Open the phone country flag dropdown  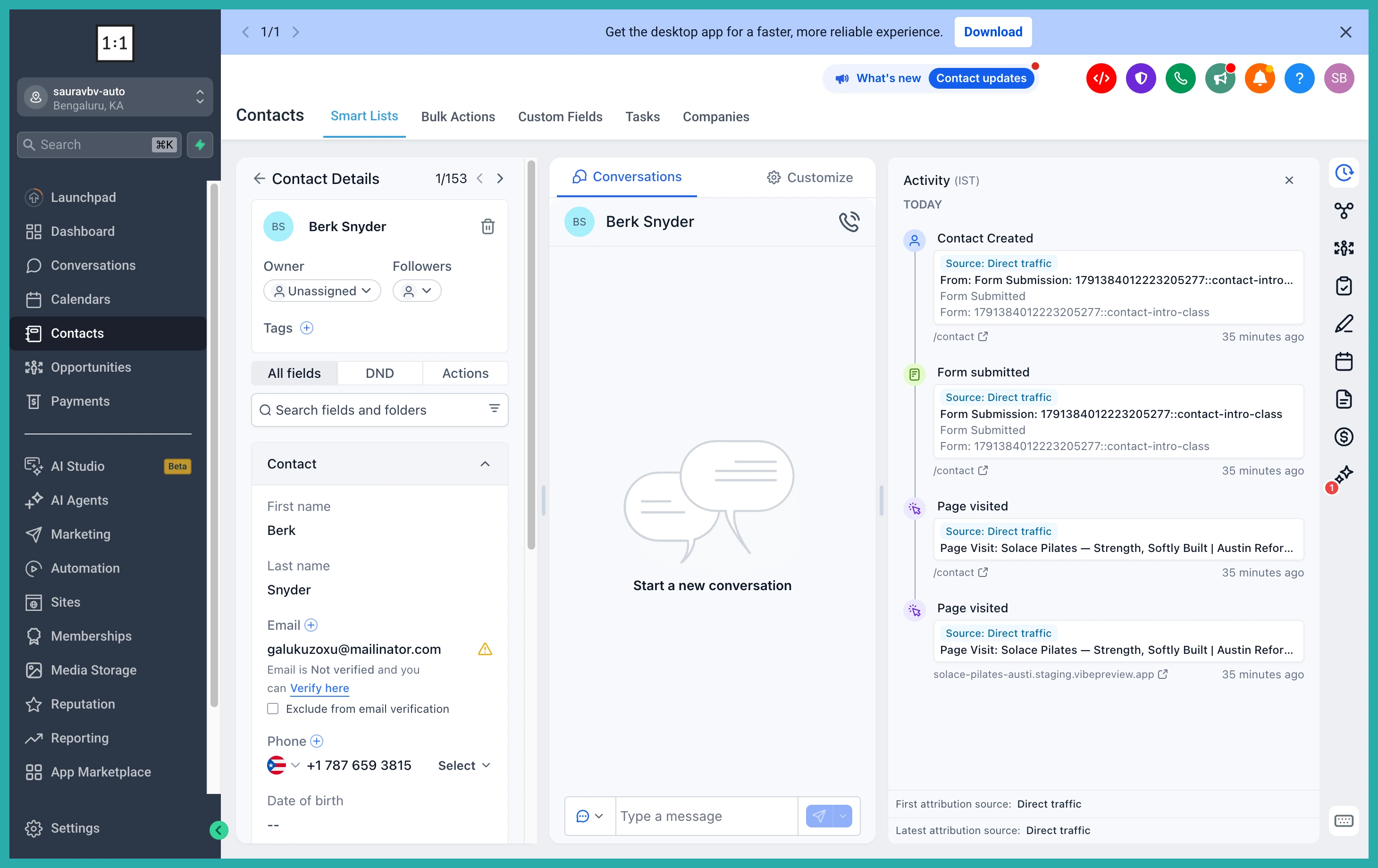coord(283,765)
